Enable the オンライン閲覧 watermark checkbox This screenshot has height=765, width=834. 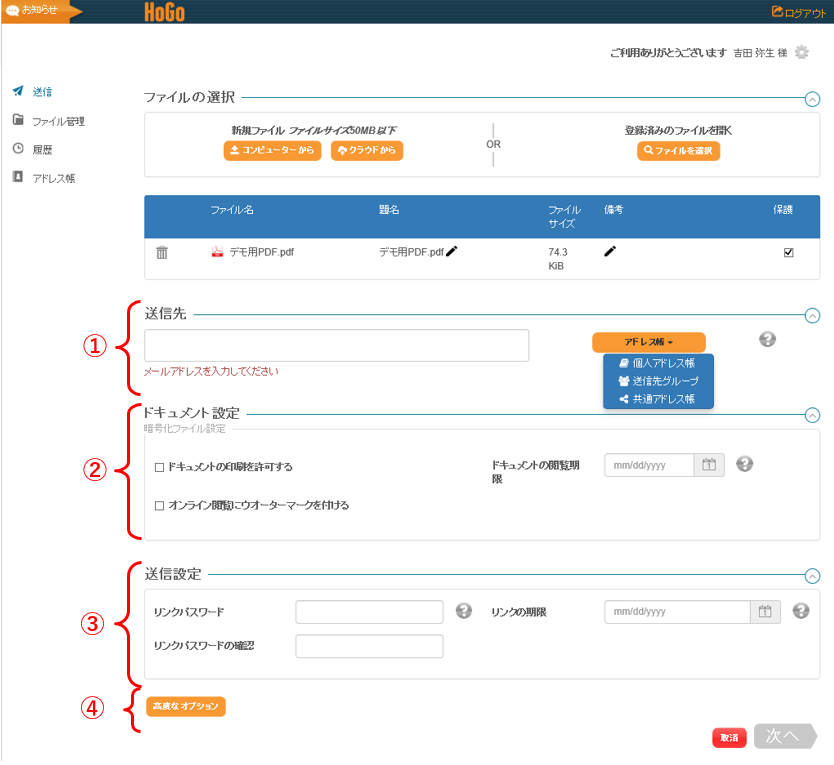[160, 506]
